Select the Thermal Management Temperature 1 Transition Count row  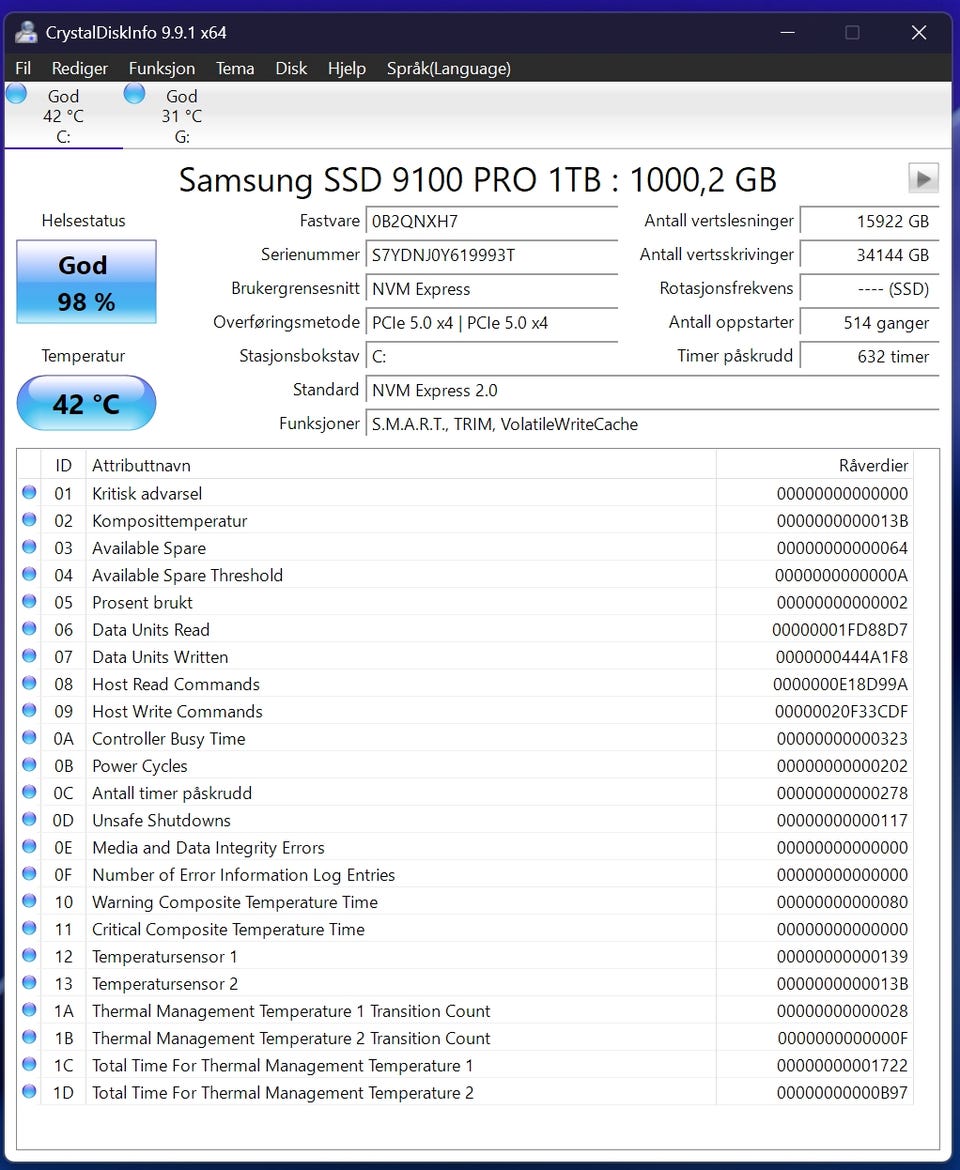465,1010
